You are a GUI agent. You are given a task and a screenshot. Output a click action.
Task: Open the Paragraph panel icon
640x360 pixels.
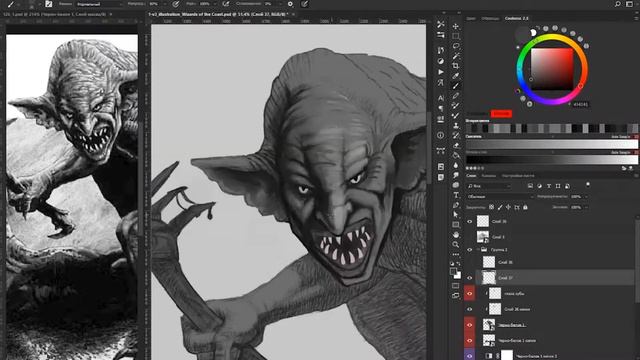click(440, 109)
